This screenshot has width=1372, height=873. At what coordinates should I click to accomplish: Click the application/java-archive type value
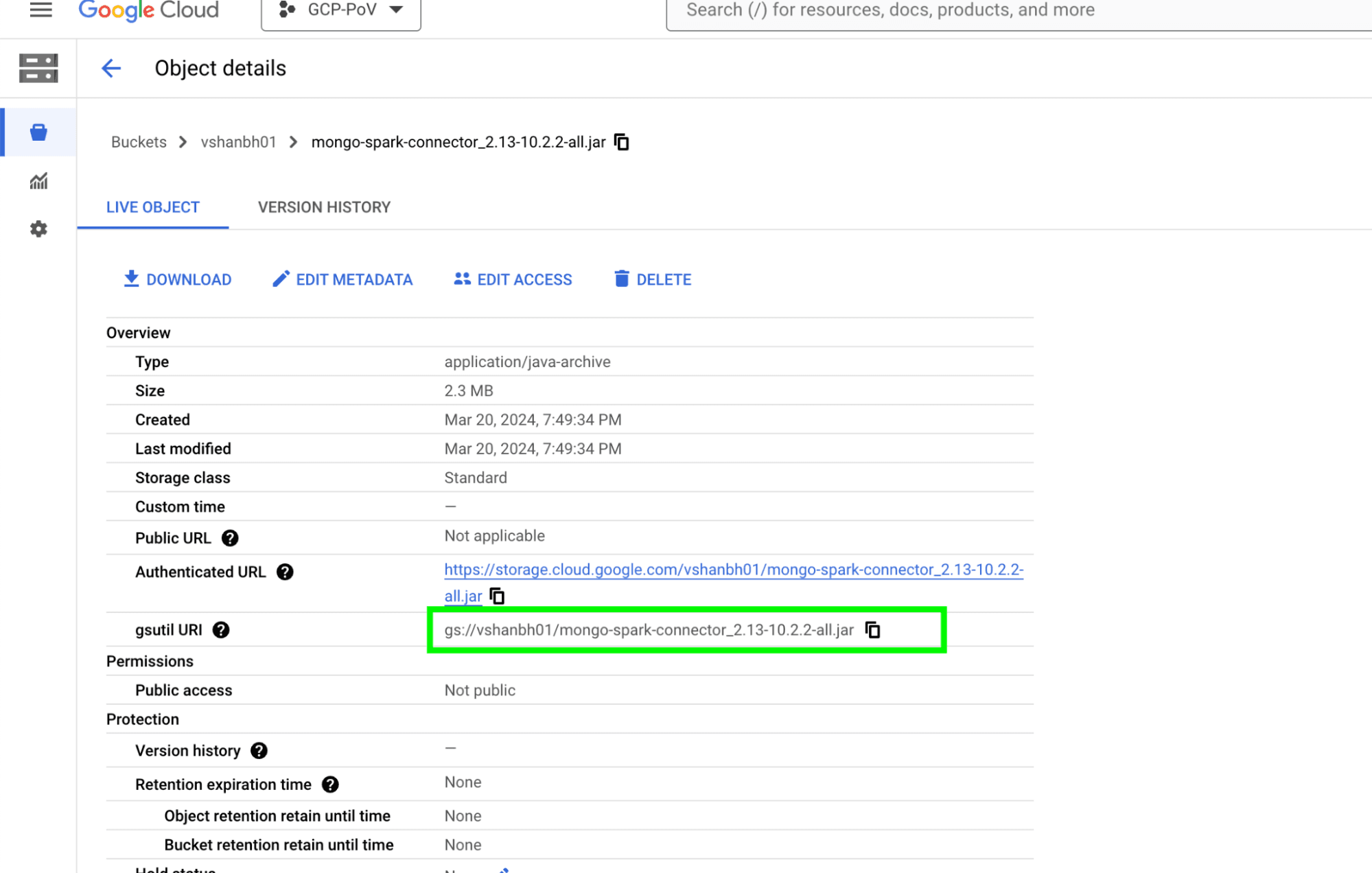pos(527,362)
